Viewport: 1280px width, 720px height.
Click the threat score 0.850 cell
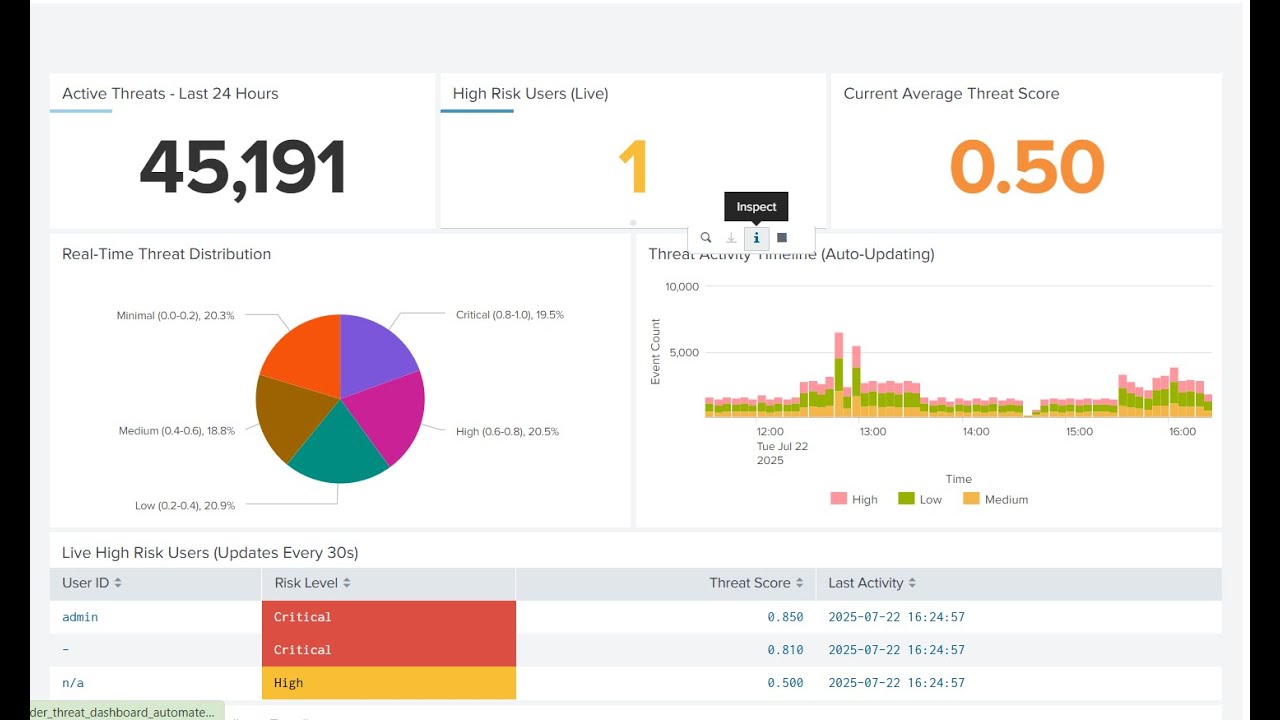point(785,617)
